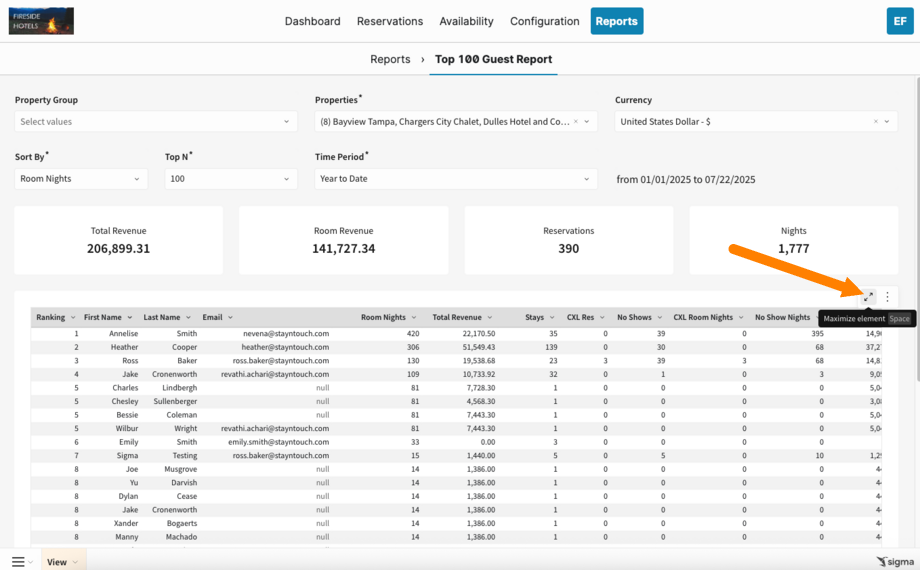Click the 19,538.68 total revenue cell
Screen dimensions: 920x570
tap(479, 360)
